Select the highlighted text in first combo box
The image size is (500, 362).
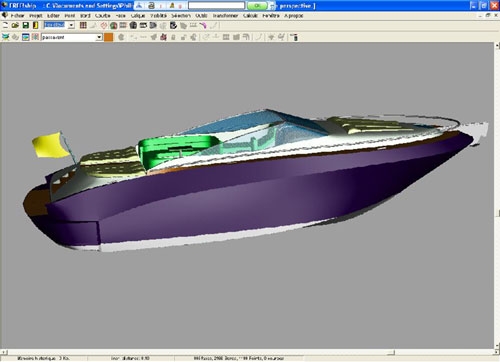[x=54, y=25]
